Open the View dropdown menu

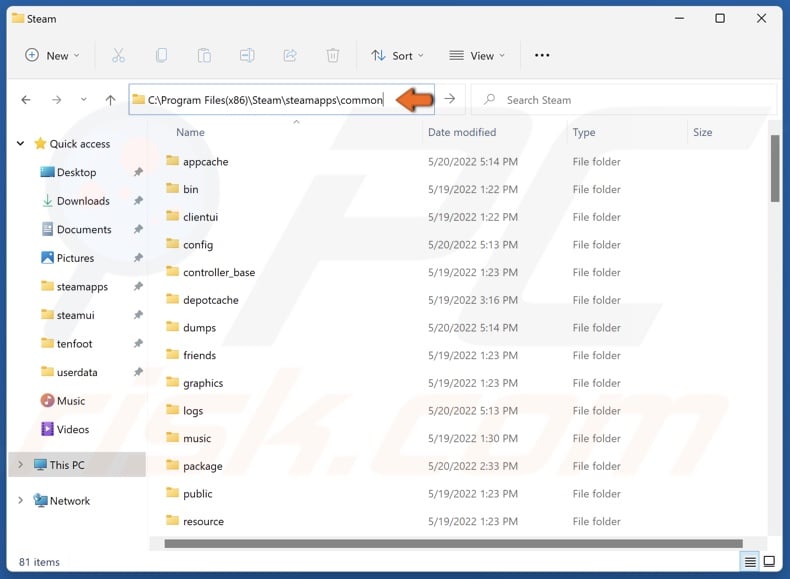click(x=477, y=55)
